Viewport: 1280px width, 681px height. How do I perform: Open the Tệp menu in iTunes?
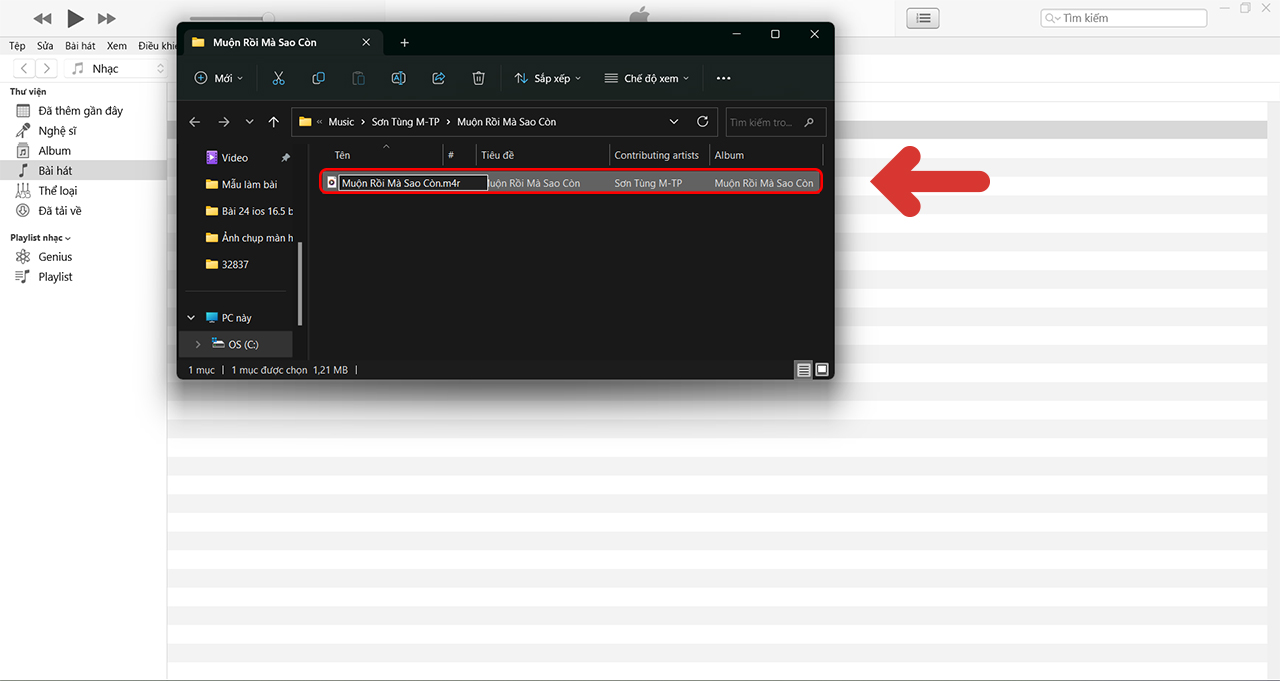click(x=17, y=46)
